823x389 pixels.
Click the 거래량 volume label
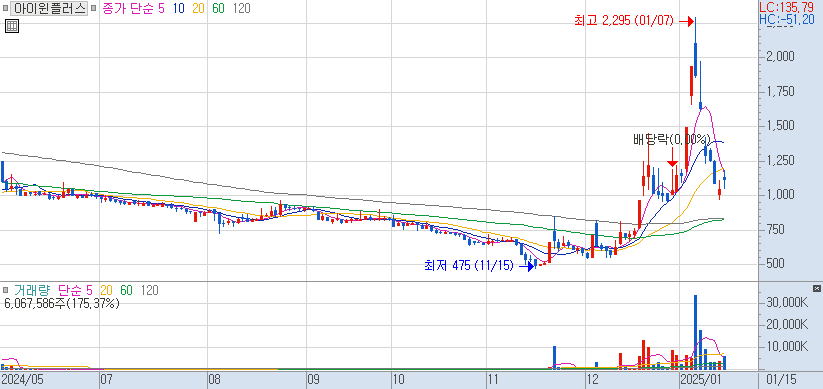tap(33, 290)
